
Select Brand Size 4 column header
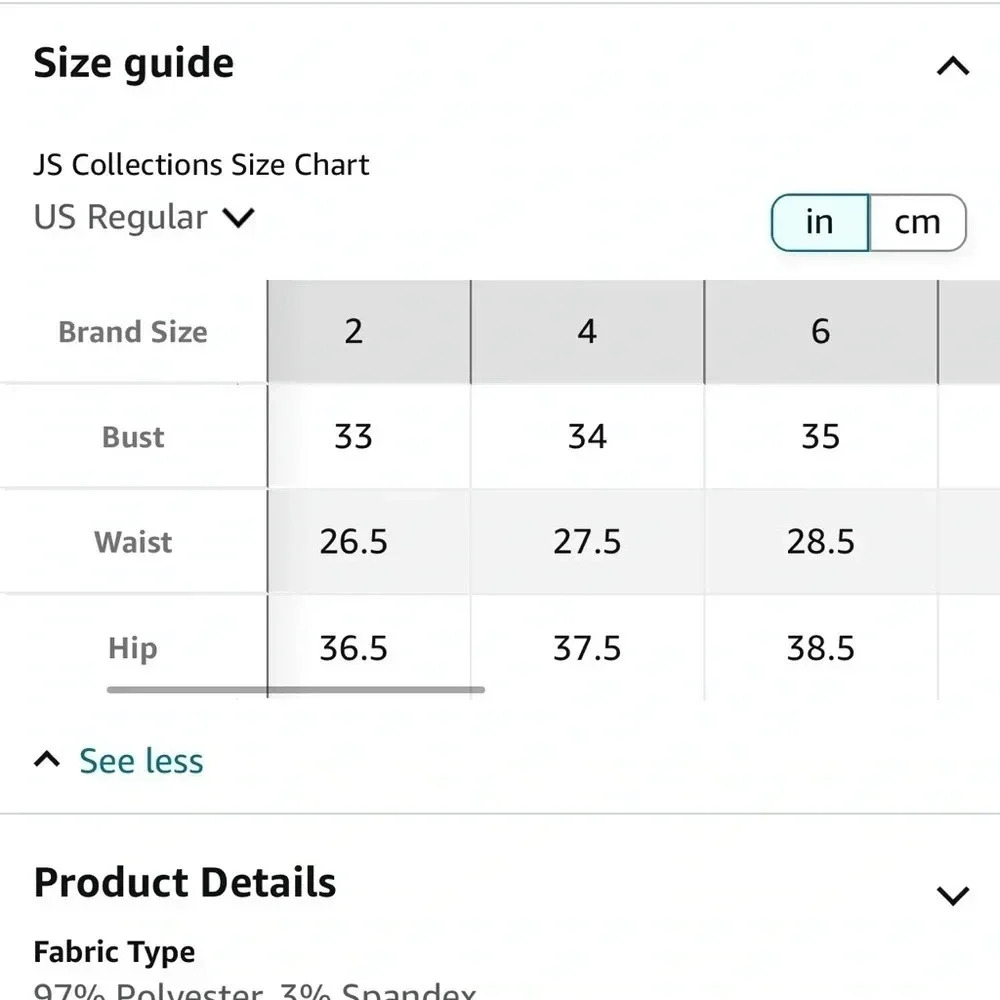(587, 331)
